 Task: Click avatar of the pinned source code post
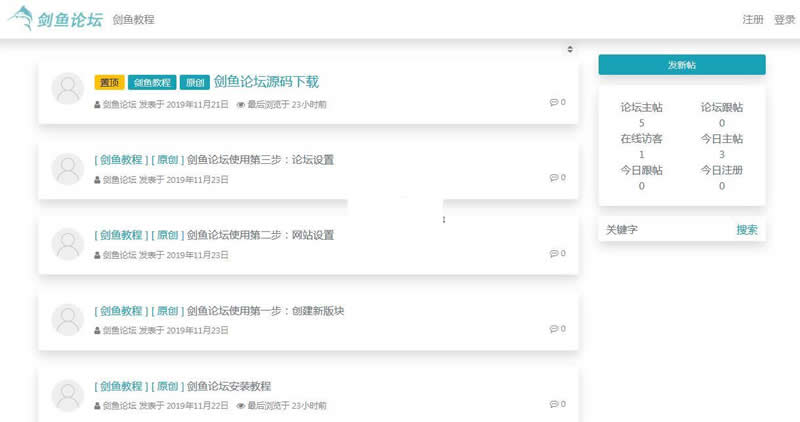click(x=67, y=89)
